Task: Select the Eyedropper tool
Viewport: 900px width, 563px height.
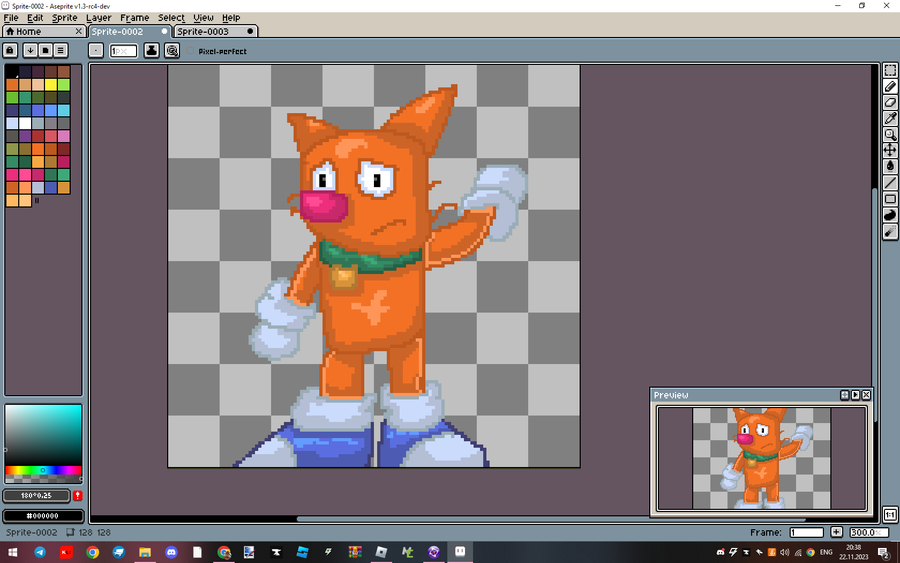Action: coord(890,118)
